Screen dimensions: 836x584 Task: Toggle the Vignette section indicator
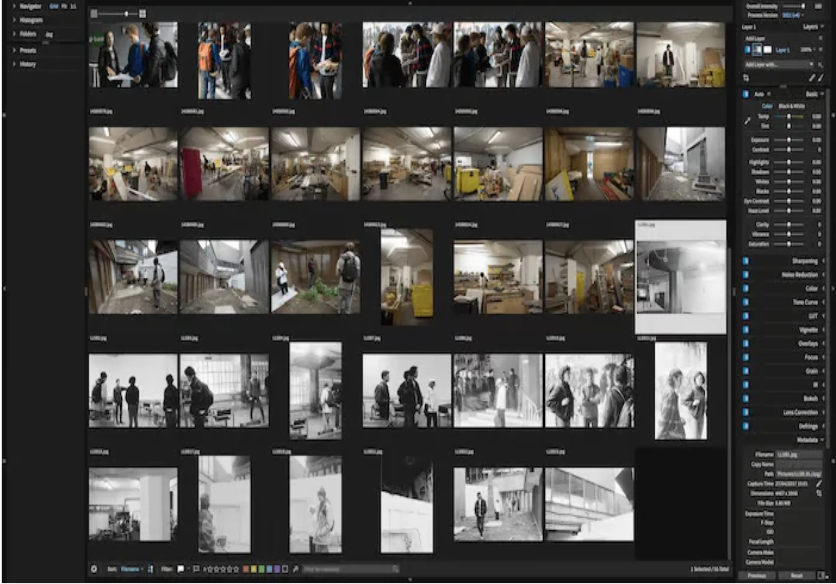tap(745, 330)
